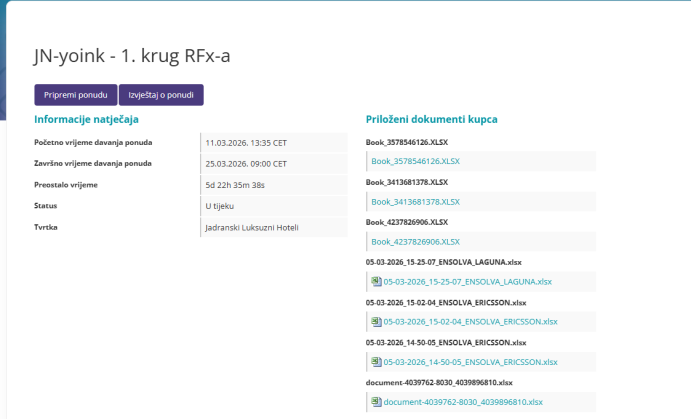Click the JN-yoink - 1. krug RFx-a title
This screenshot has width=691, height=419.
pos(138,56)
